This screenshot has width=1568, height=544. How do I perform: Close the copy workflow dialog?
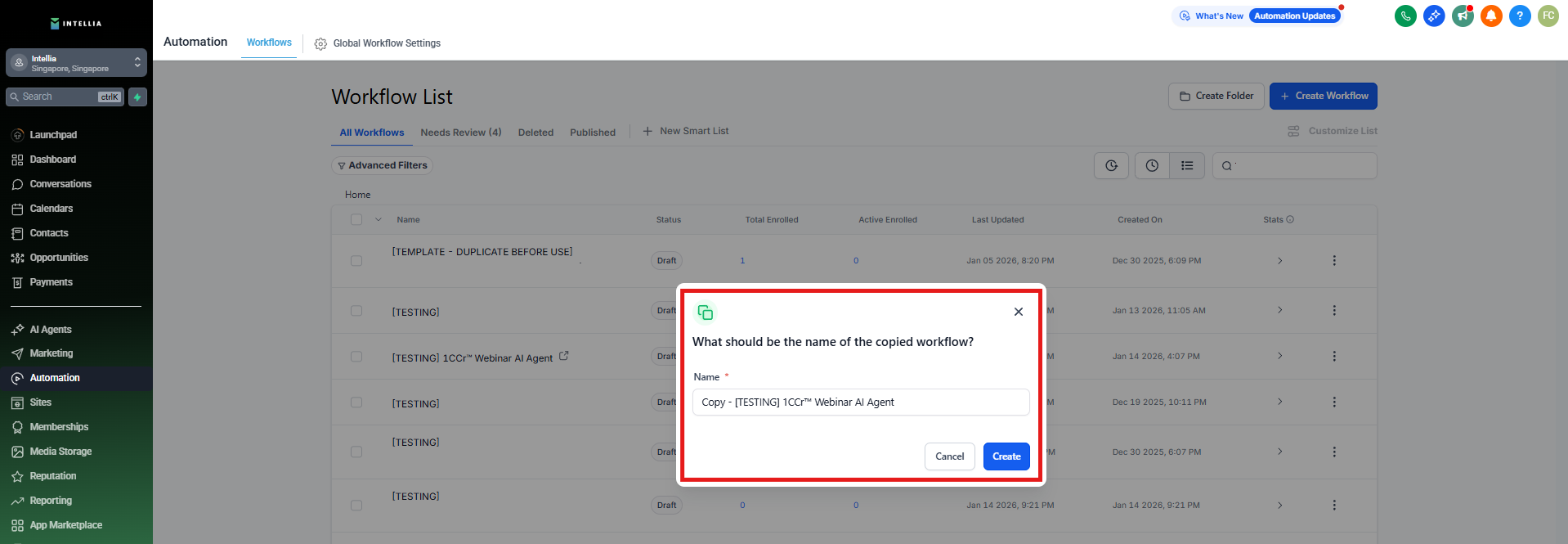1019,312
